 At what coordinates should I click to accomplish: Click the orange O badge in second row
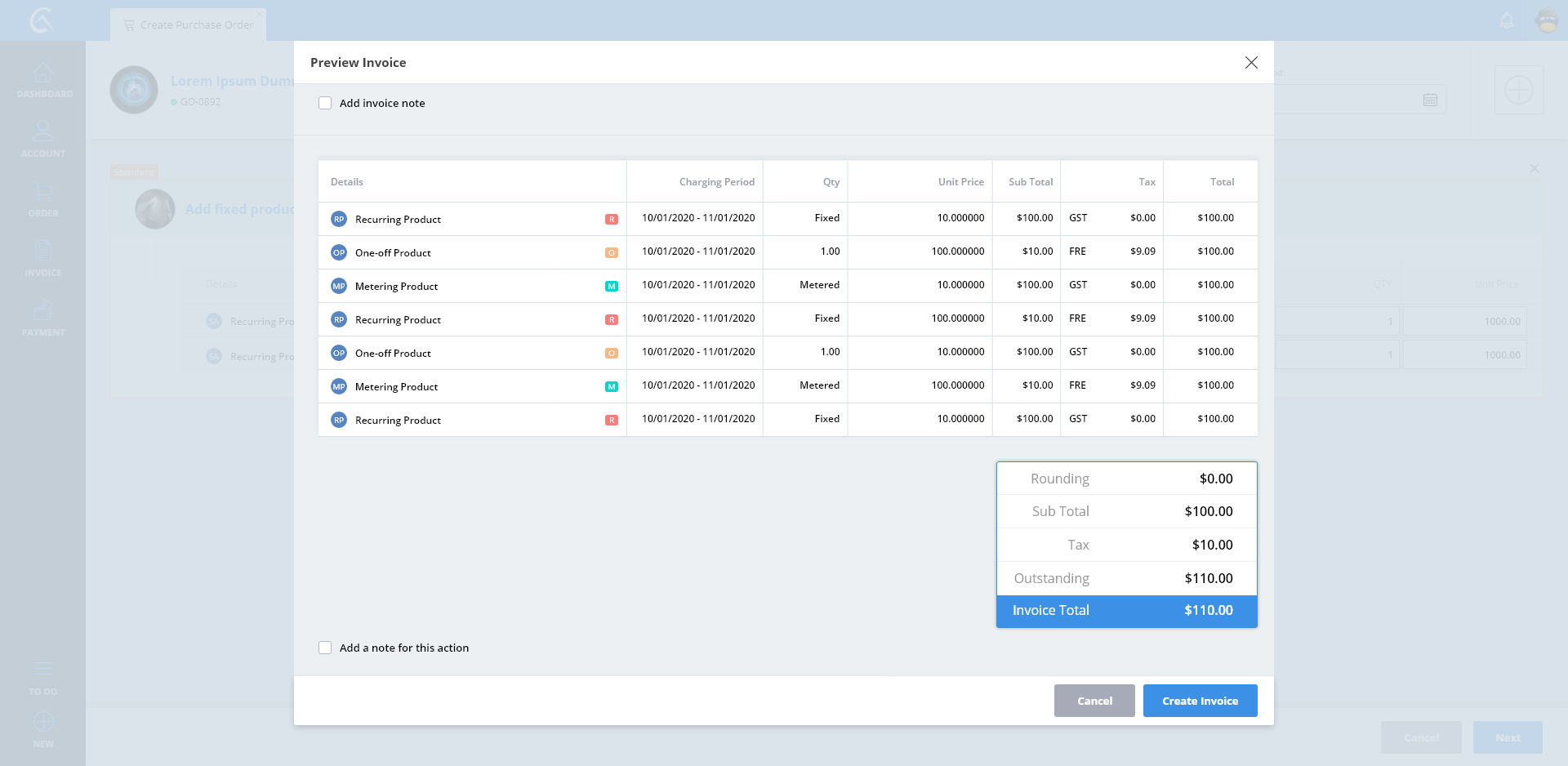pos(611,252)
